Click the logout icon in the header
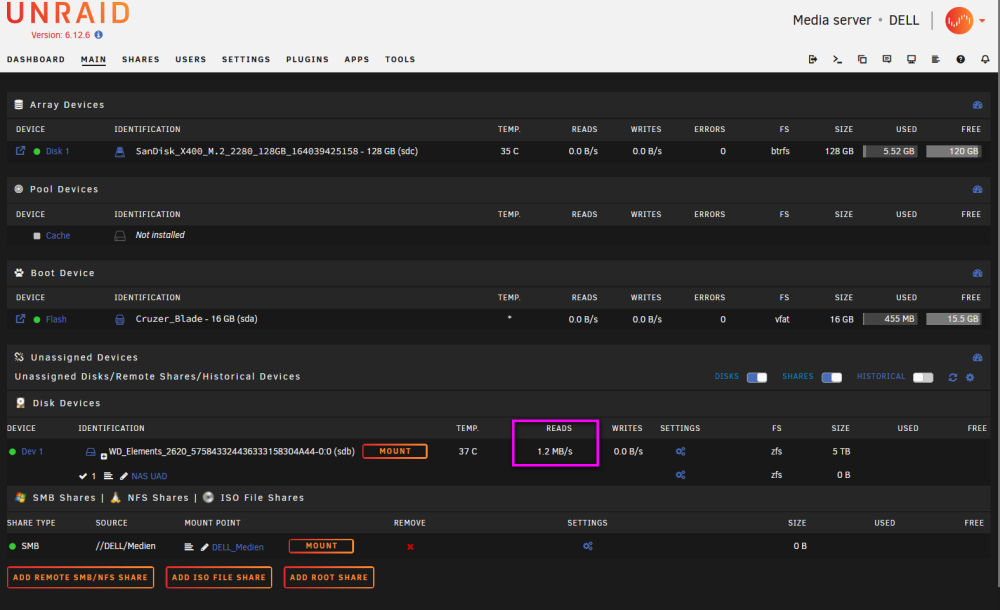The height and width of the screenshot is (610, 1000). point(812,59)
